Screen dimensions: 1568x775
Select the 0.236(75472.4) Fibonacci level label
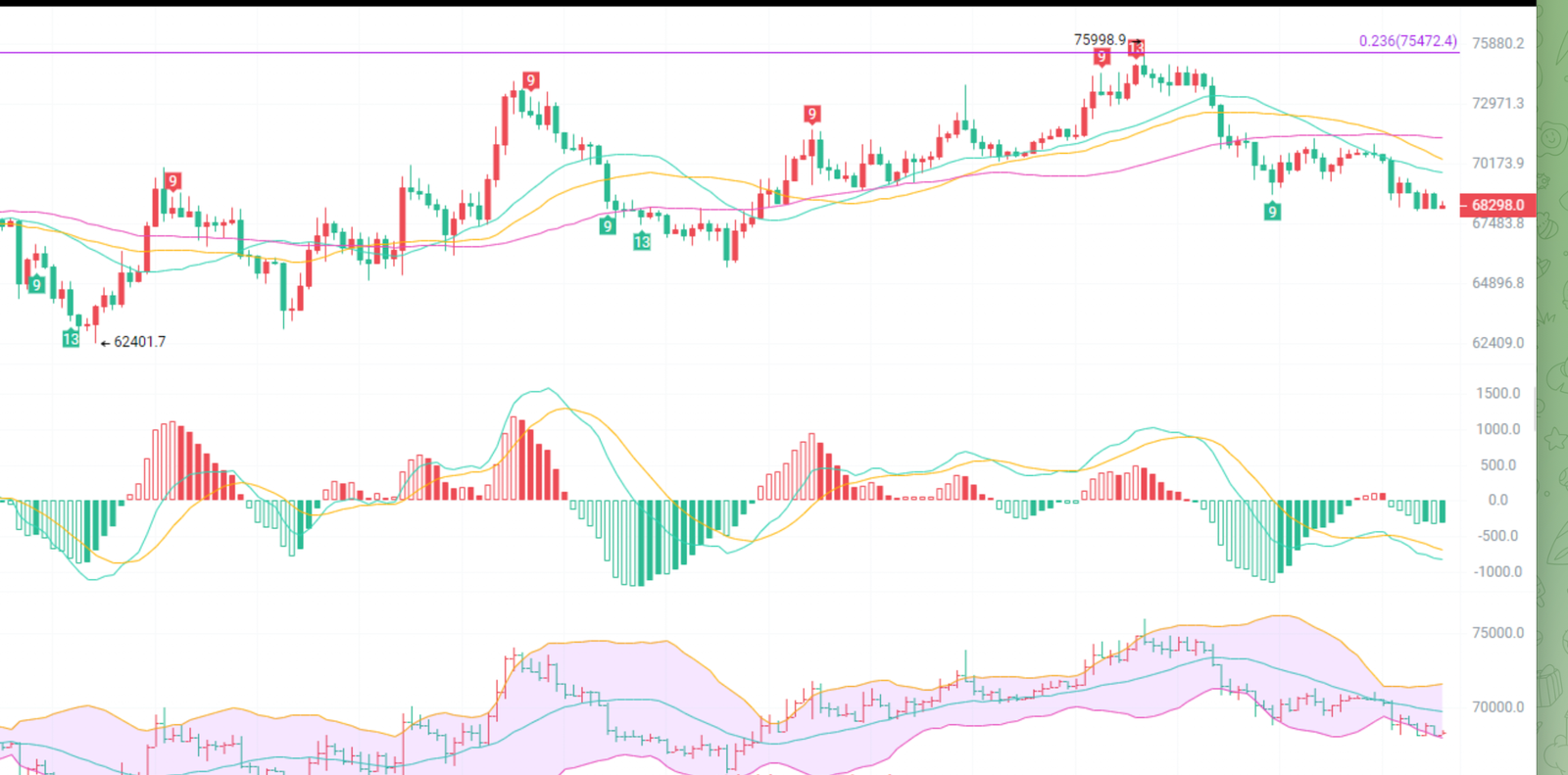click(x=1407, y=41)
